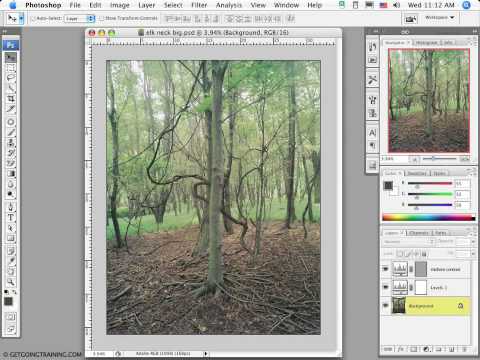Open the Filter menu

199,5
